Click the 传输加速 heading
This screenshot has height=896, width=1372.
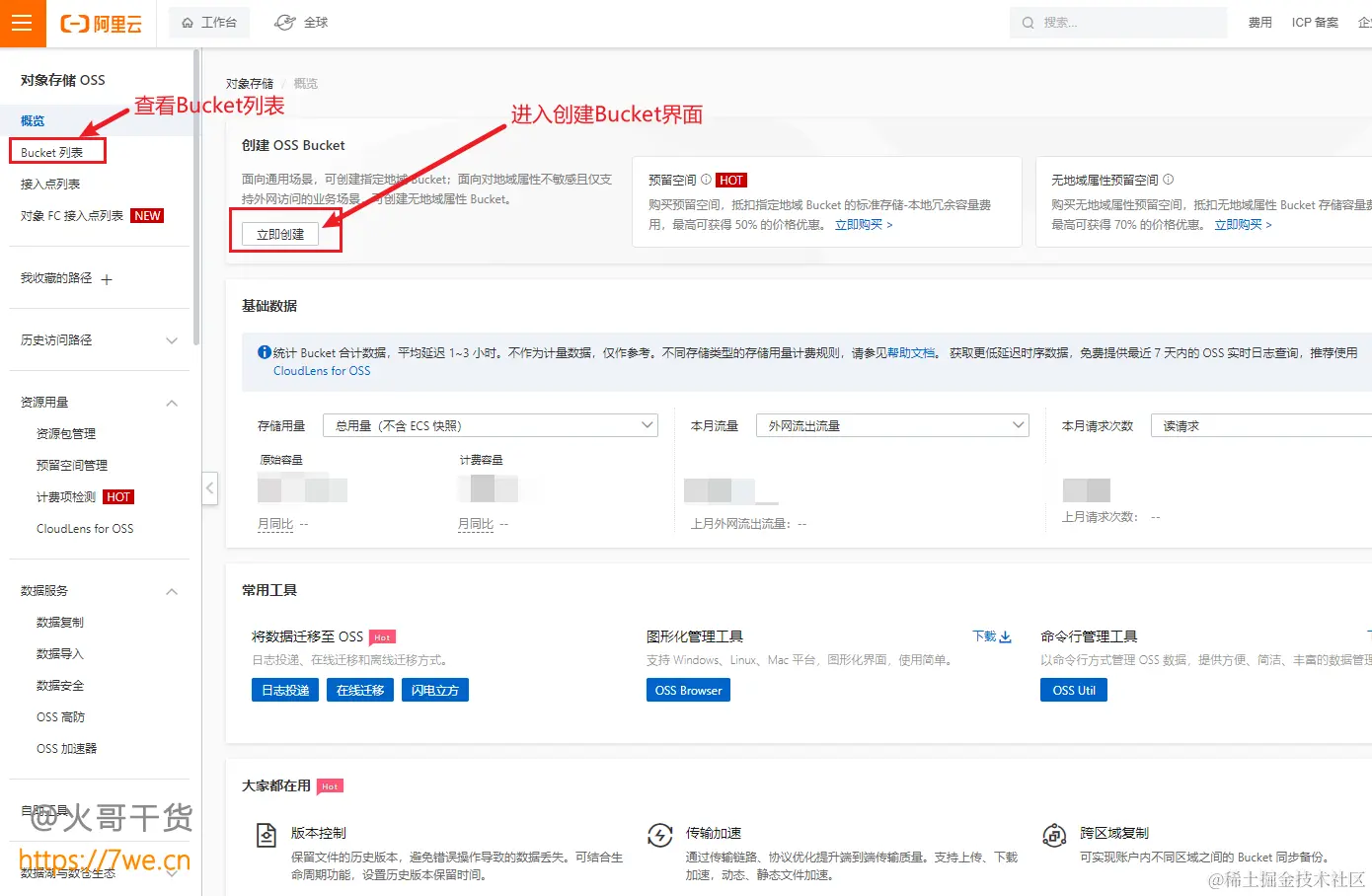tap(714, 833)
